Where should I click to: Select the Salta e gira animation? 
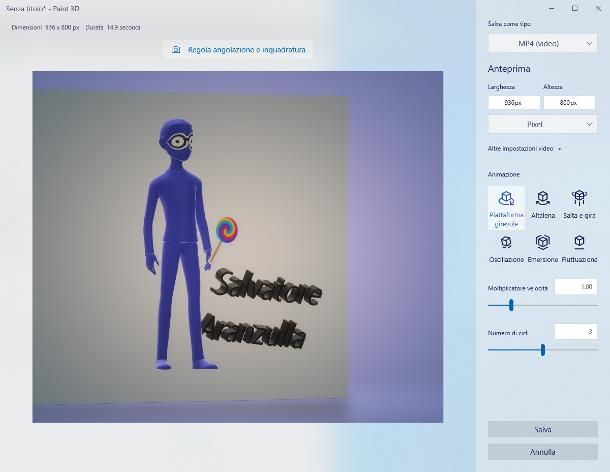coord(579,204)
